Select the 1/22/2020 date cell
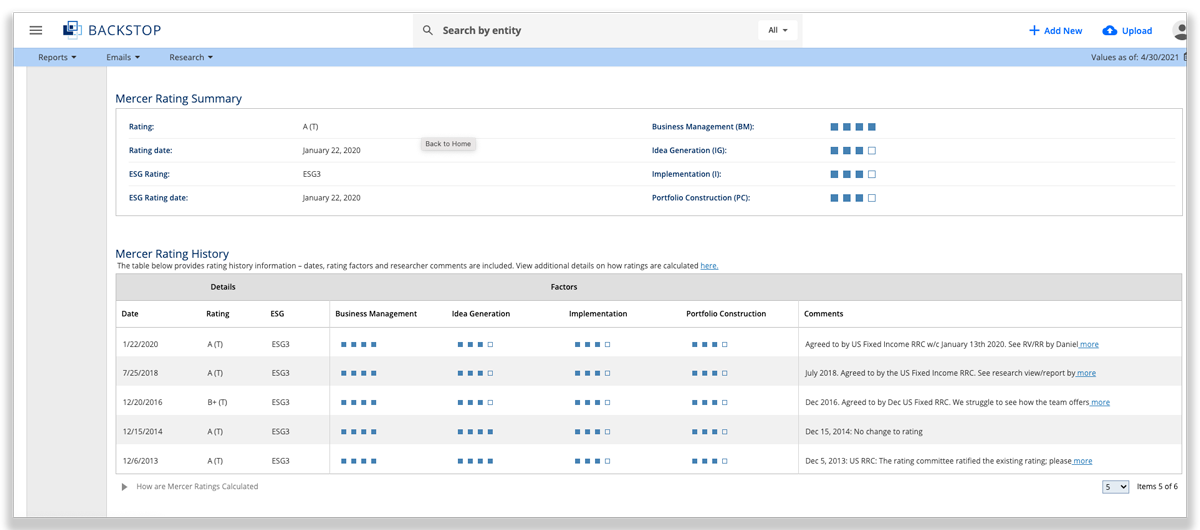Viewport: 1200px width, 530px height. tap(140, 344)
